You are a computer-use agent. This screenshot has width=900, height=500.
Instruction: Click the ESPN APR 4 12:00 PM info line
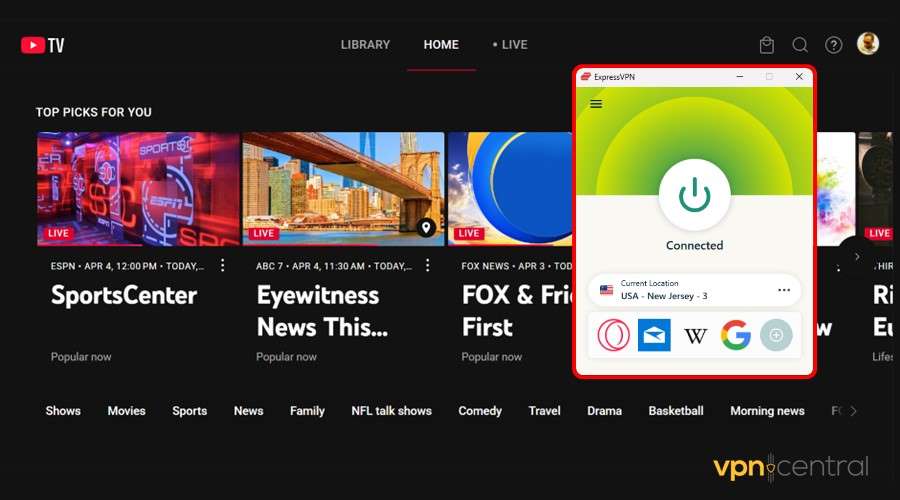point(127,266)
